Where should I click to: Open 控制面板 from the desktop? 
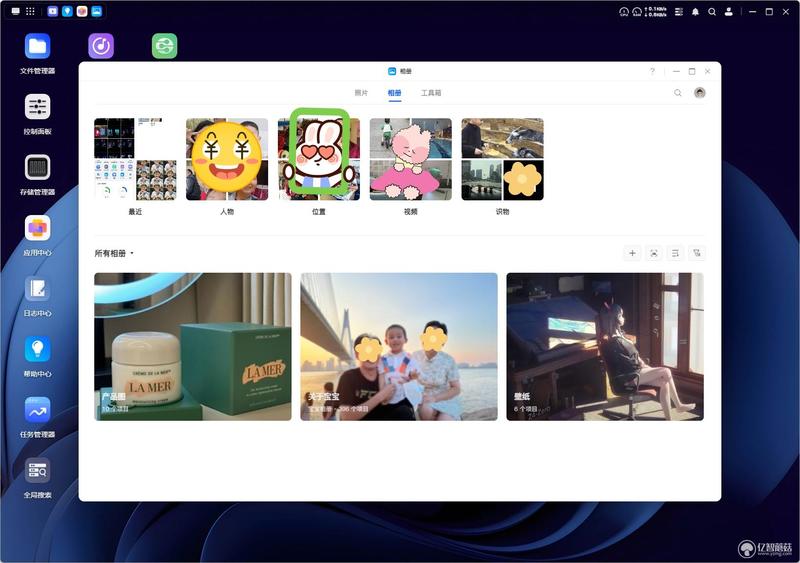pos(37,107)
